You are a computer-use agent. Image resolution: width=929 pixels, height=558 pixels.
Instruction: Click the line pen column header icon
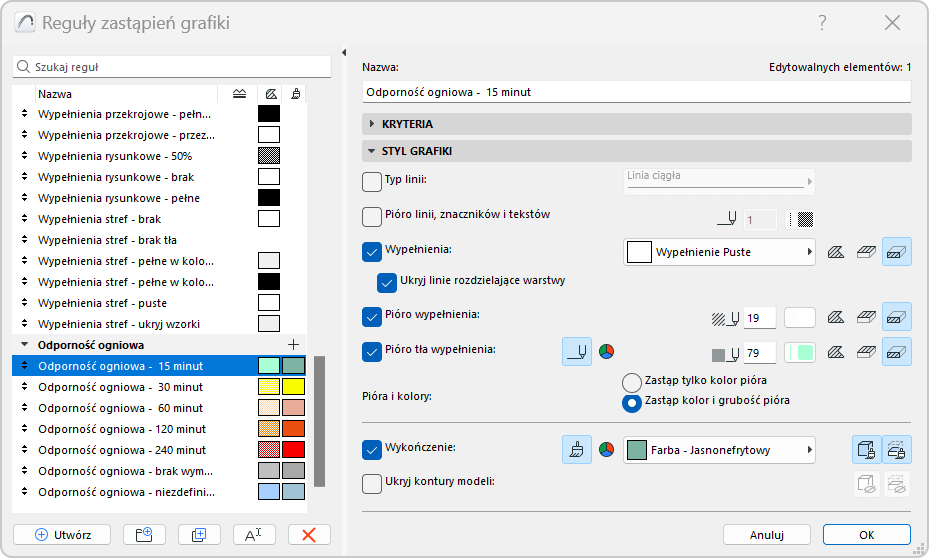tap(239, 94)
